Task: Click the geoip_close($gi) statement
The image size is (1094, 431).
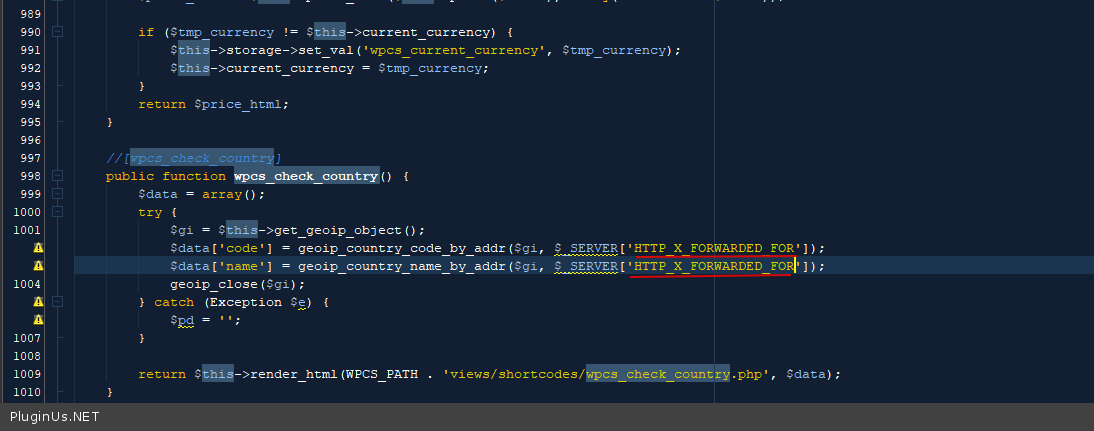Action: [237, 284]
